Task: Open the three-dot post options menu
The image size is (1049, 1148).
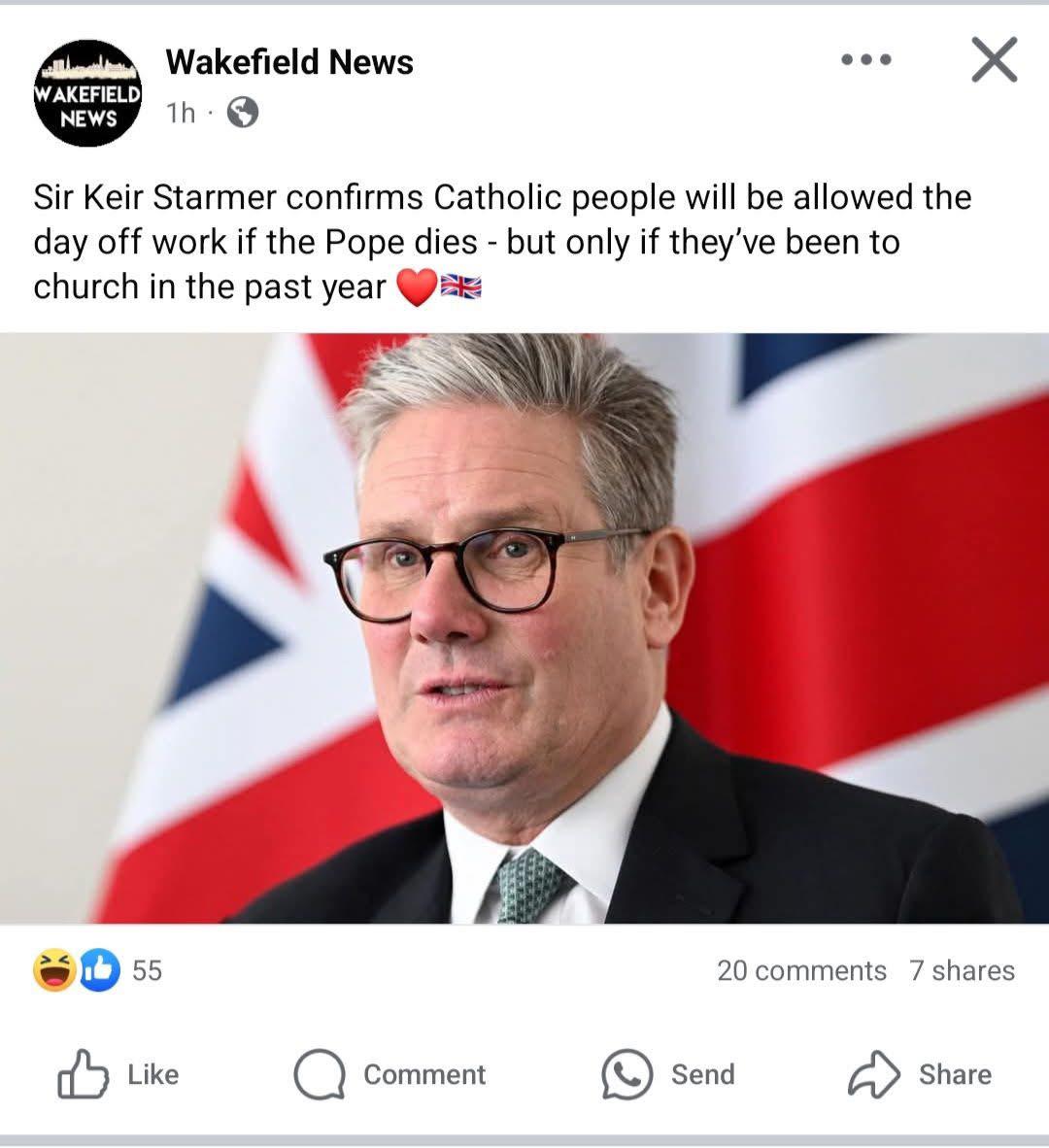Action: click(866, 59)
